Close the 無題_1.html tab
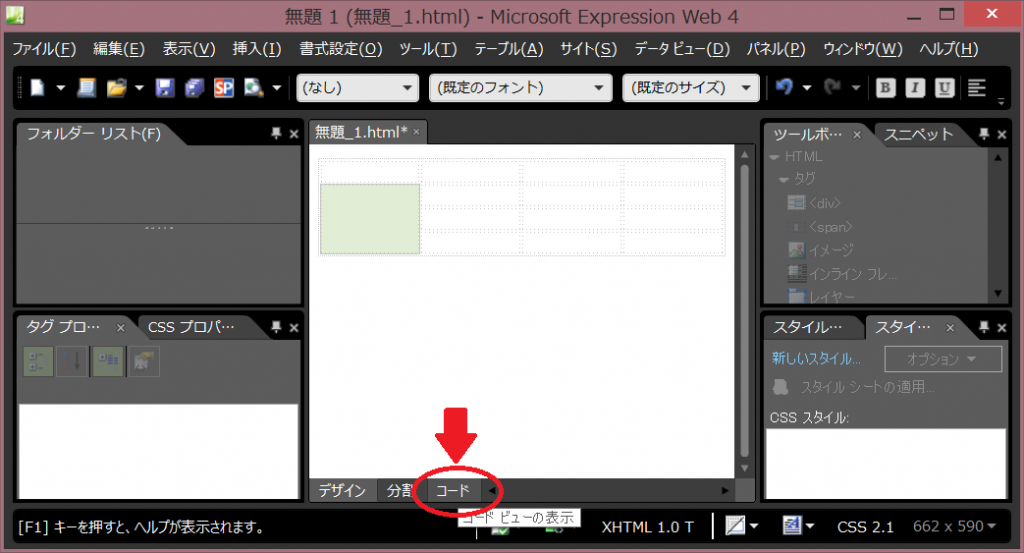 416,133
